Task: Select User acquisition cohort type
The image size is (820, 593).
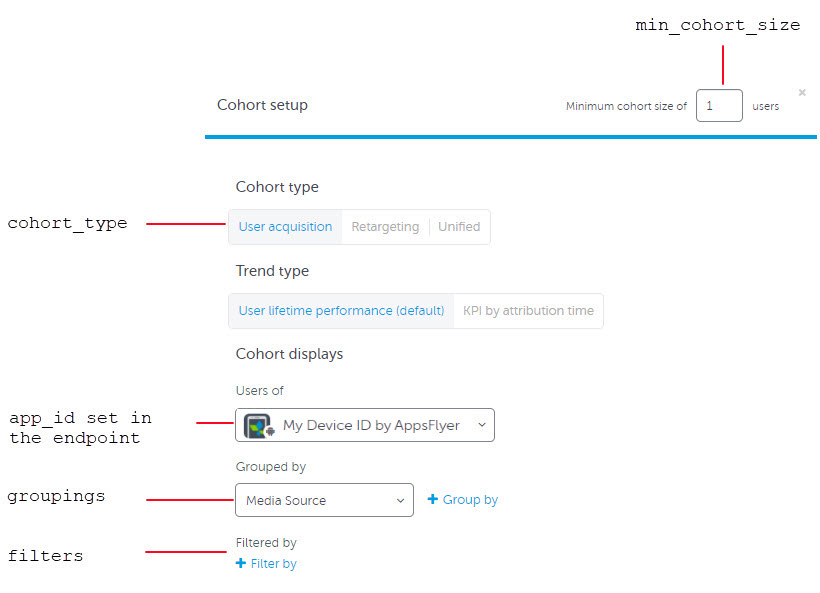Action: coord(285,227)
